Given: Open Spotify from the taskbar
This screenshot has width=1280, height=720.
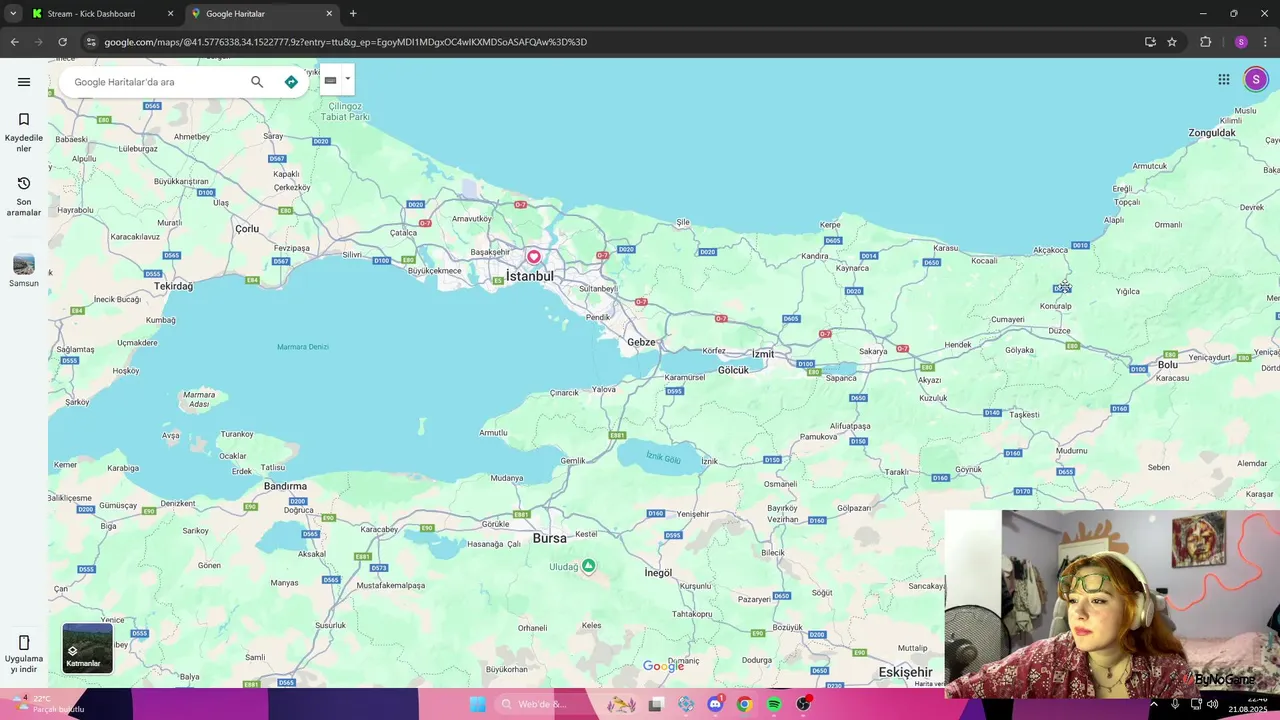Looking at the screenshot, I should (774, 704).
